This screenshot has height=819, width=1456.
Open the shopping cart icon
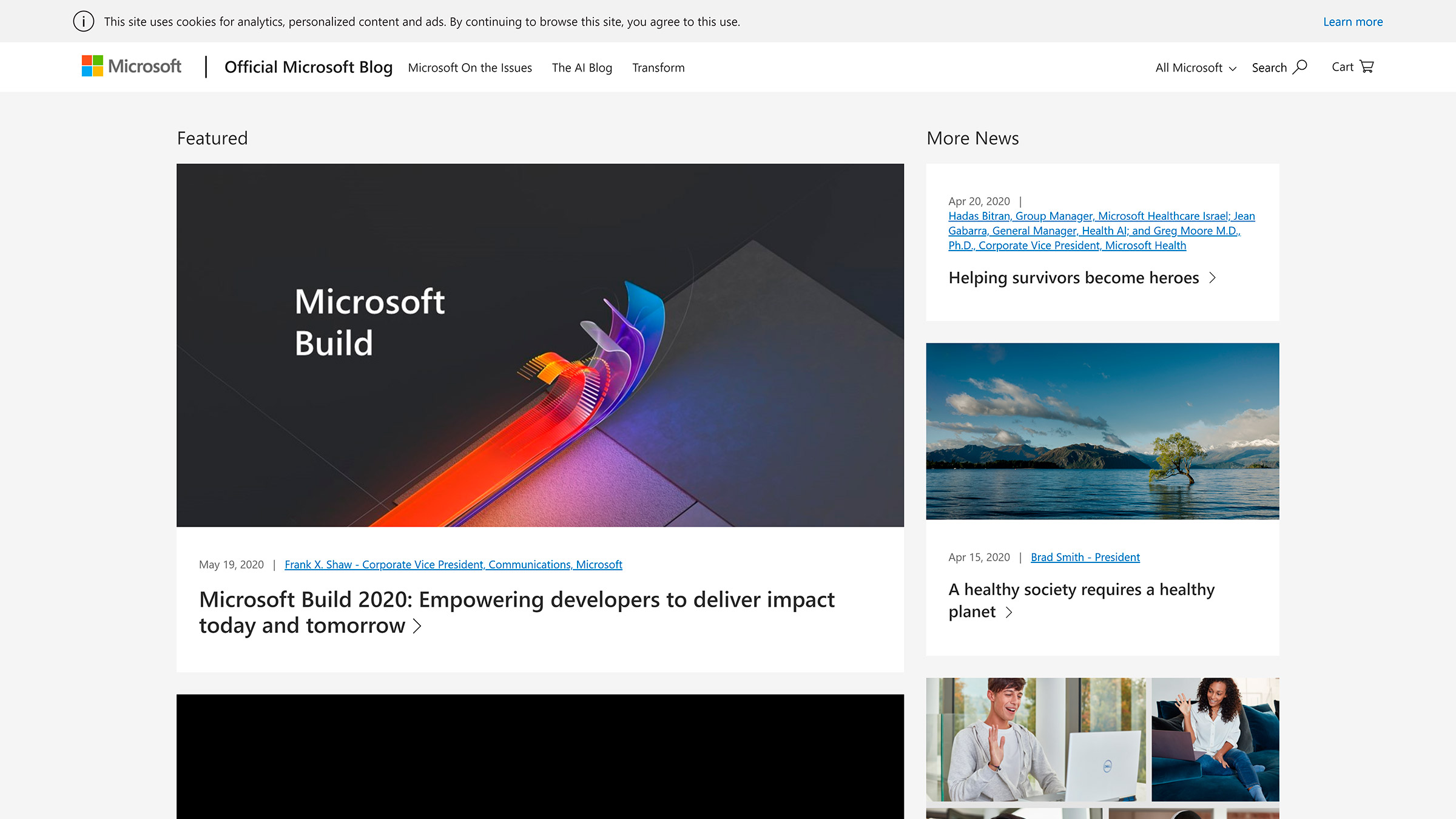coord(1367,66)
